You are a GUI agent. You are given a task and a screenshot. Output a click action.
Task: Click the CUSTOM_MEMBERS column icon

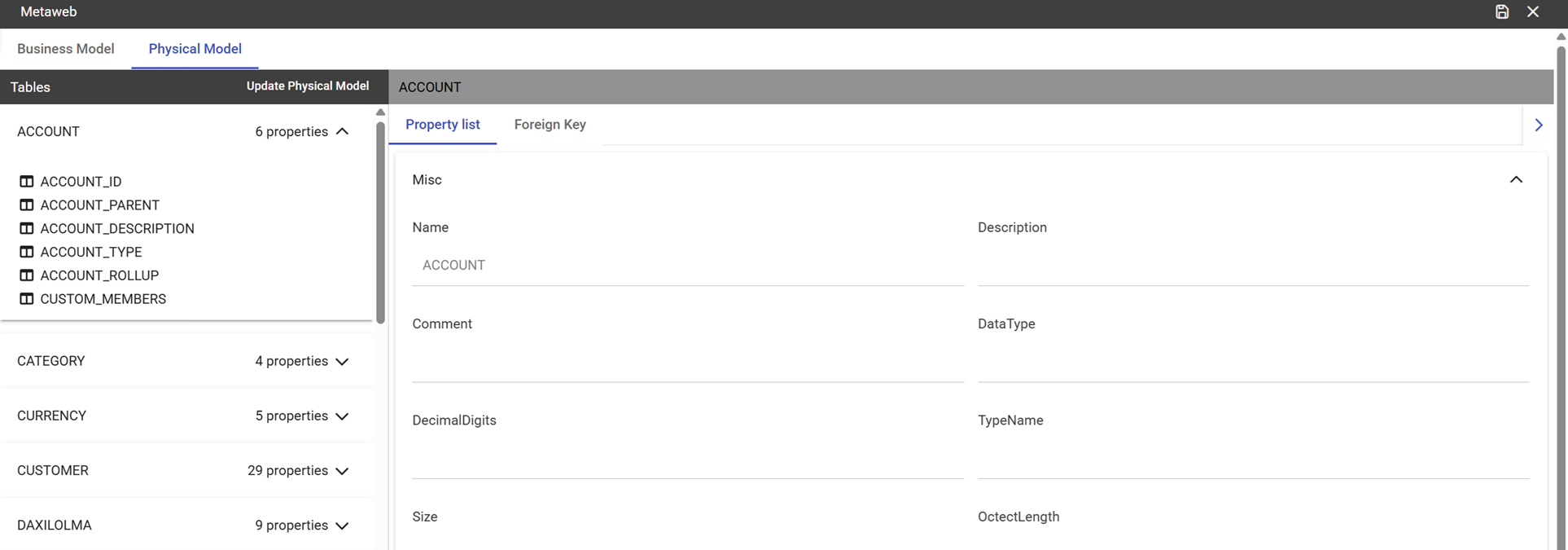[27, 299]
